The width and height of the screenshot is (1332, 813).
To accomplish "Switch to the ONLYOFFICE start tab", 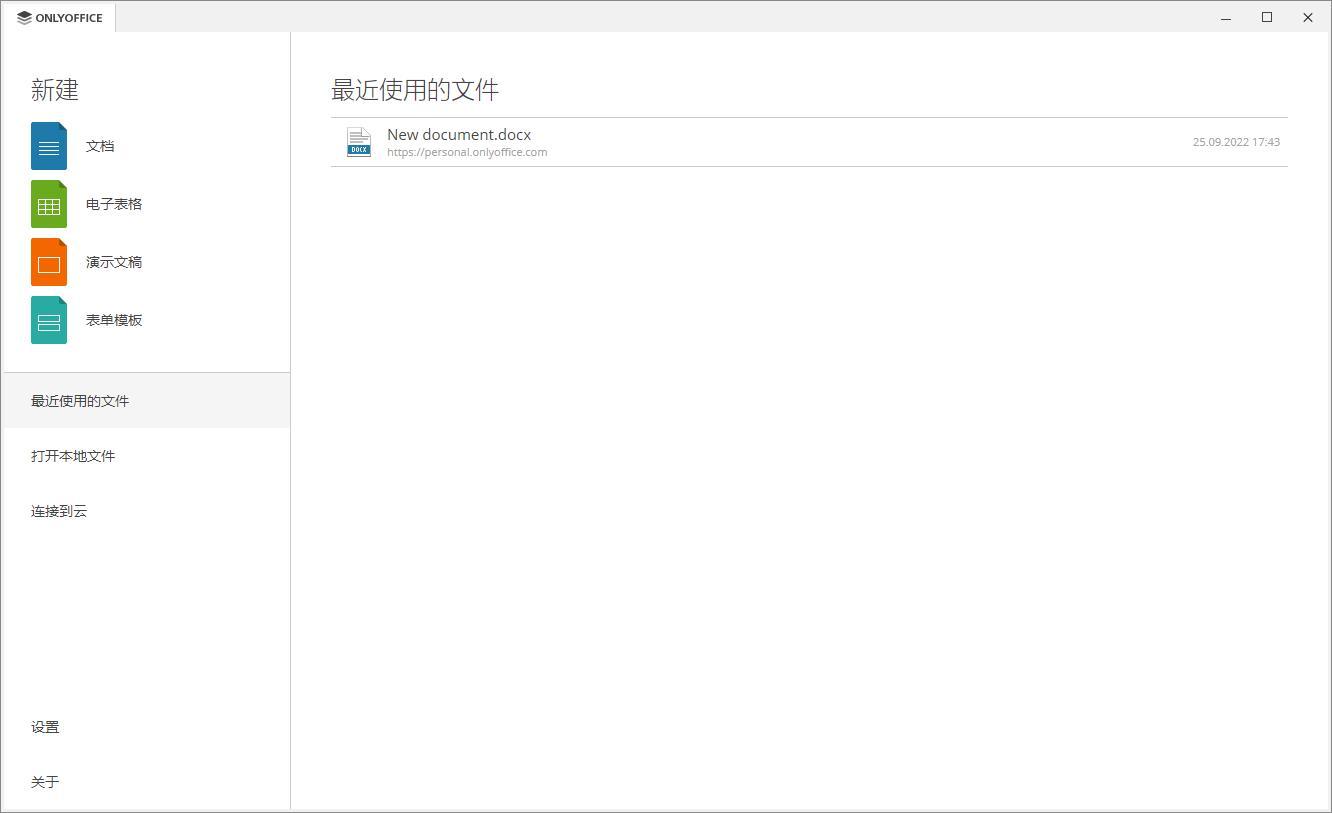I will pos(58,16).
